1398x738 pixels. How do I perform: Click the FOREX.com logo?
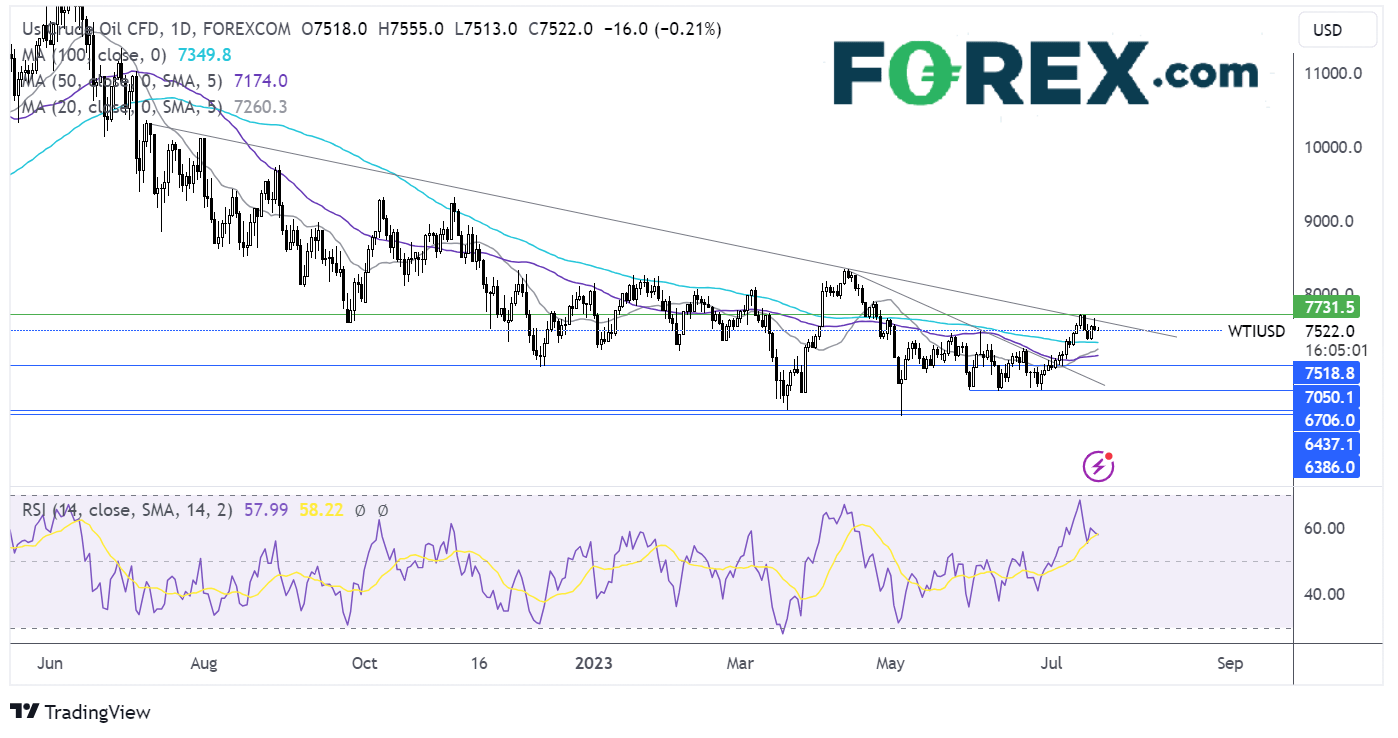(1045, 72)
